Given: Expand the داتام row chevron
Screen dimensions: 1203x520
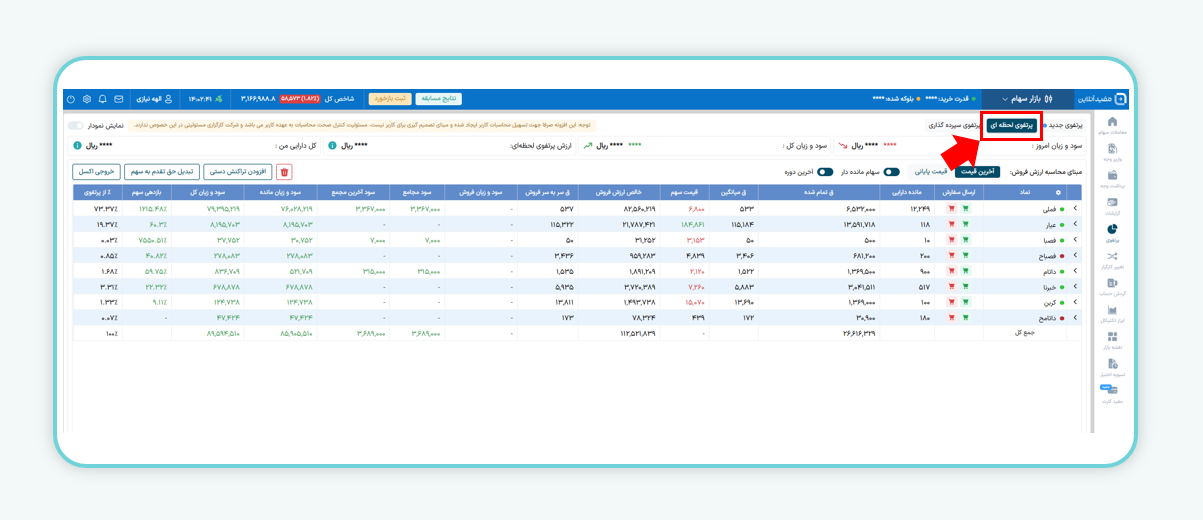Looking at the screenshot, I should tap(1076, 271).
